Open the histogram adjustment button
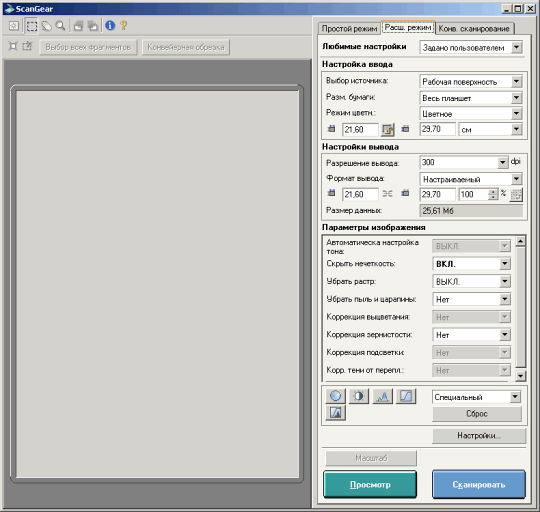This screenshot has height=512, width=540. click(x=382, y=396)
